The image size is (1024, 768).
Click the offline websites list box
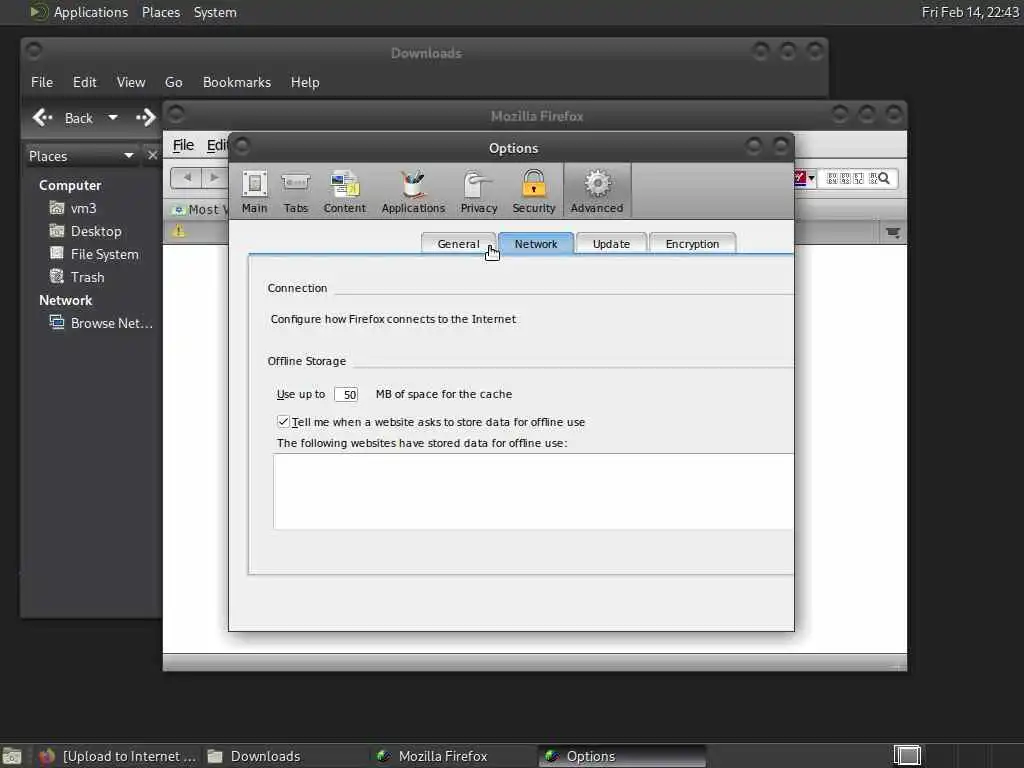(x=533, y=491)
